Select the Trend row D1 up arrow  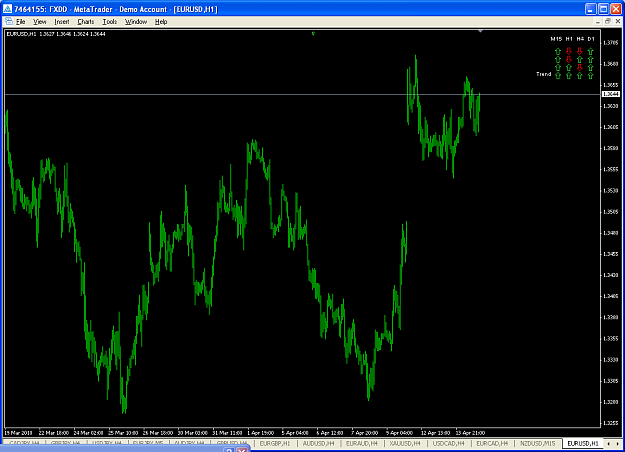click(x=590, y=75)
